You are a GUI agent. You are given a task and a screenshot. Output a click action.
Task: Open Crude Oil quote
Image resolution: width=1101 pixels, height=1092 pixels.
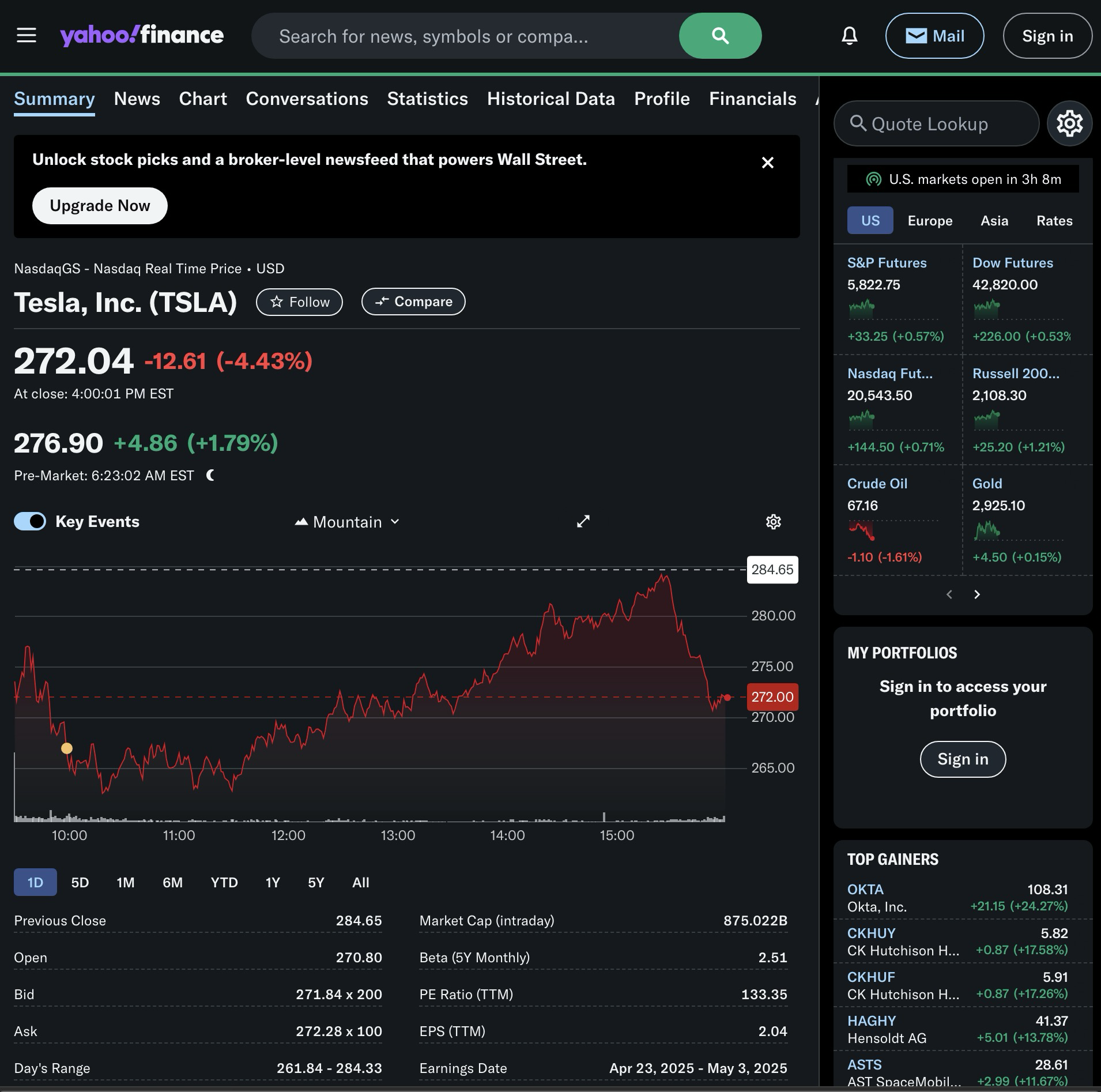click(877, 484)
